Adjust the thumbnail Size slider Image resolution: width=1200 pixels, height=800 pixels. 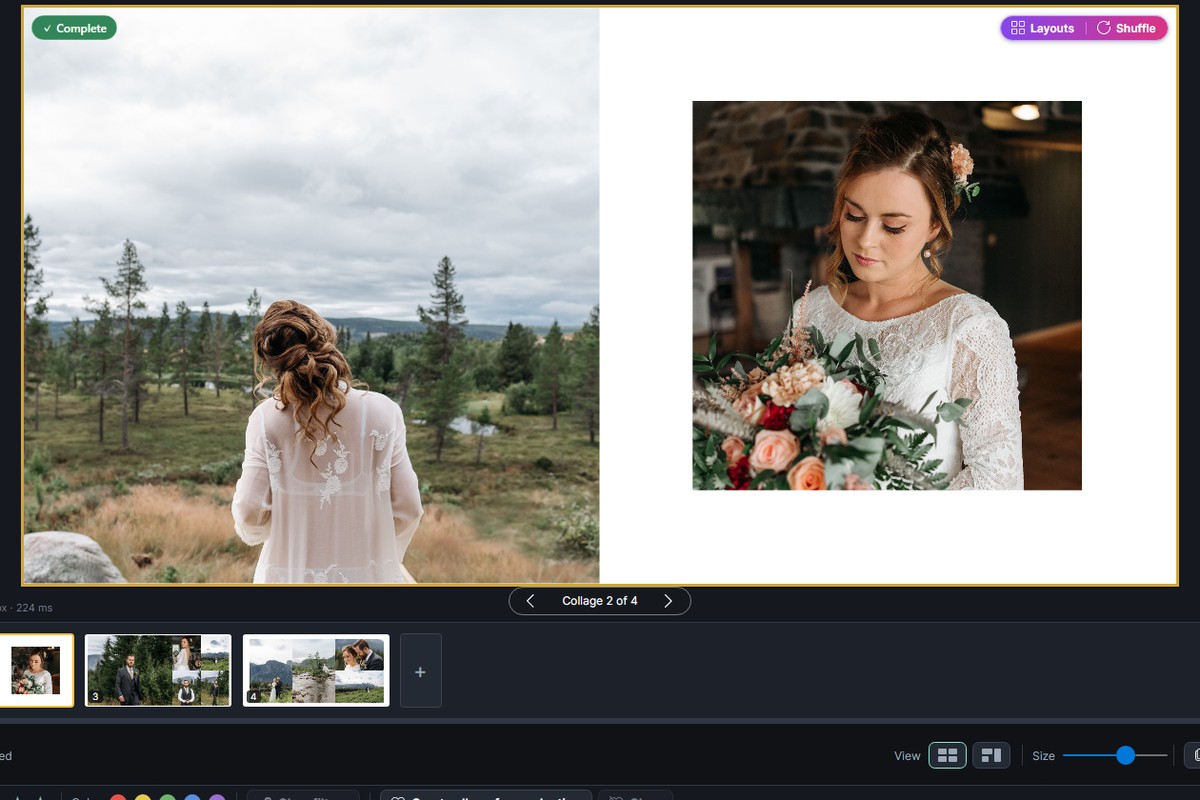click(1115, 755)
